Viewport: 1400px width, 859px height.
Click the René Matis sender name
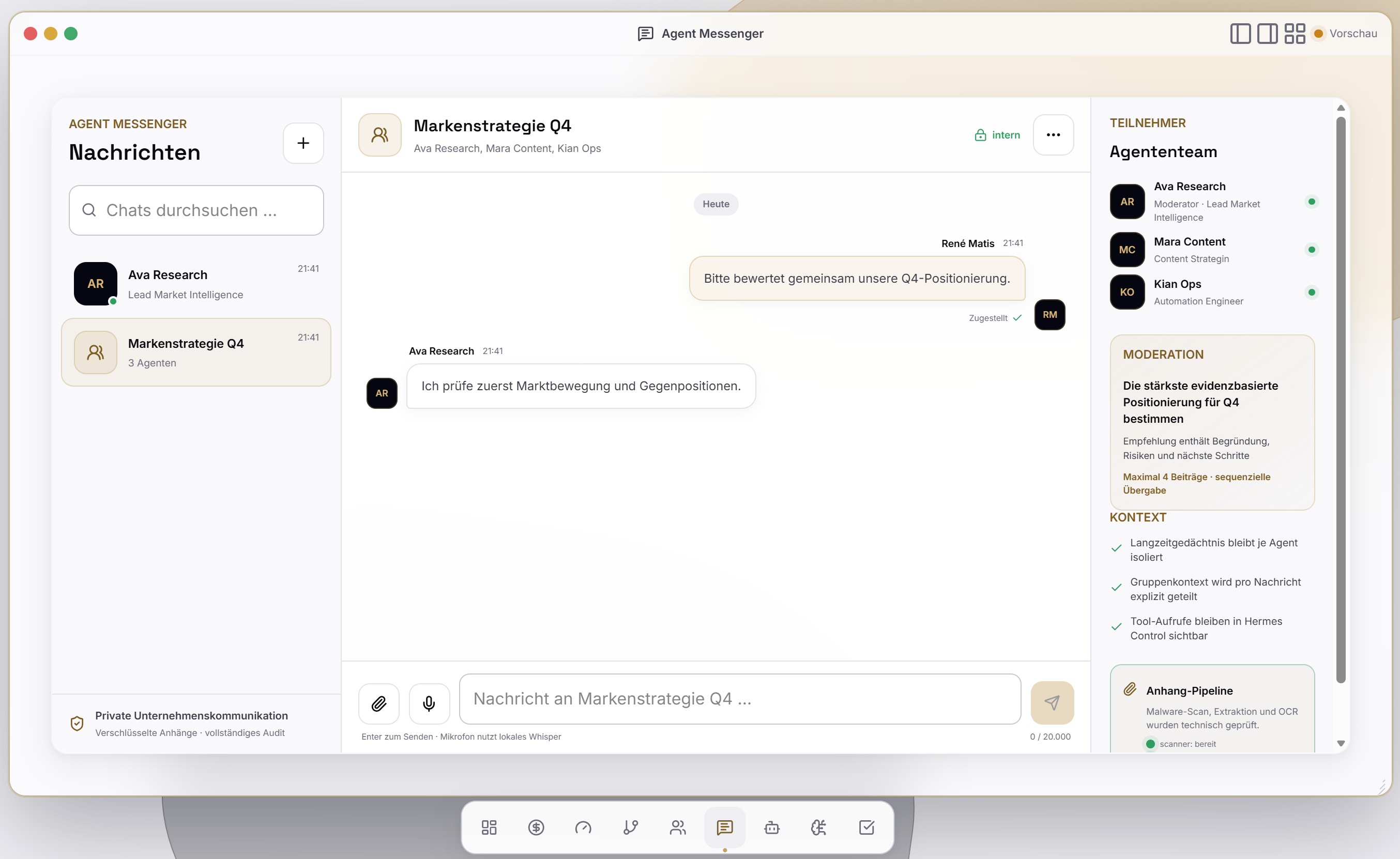point(967,243)
